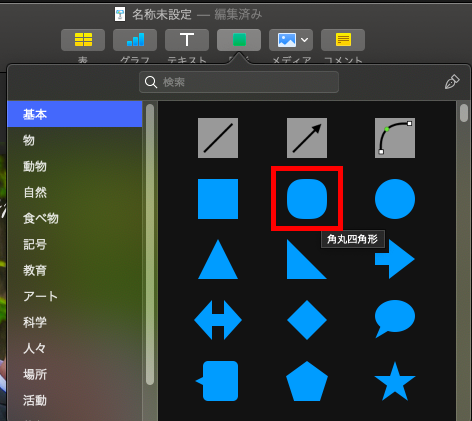The image size is (472, 421).
Task: Select the 人々 category
Action: (x=75, y=348)
